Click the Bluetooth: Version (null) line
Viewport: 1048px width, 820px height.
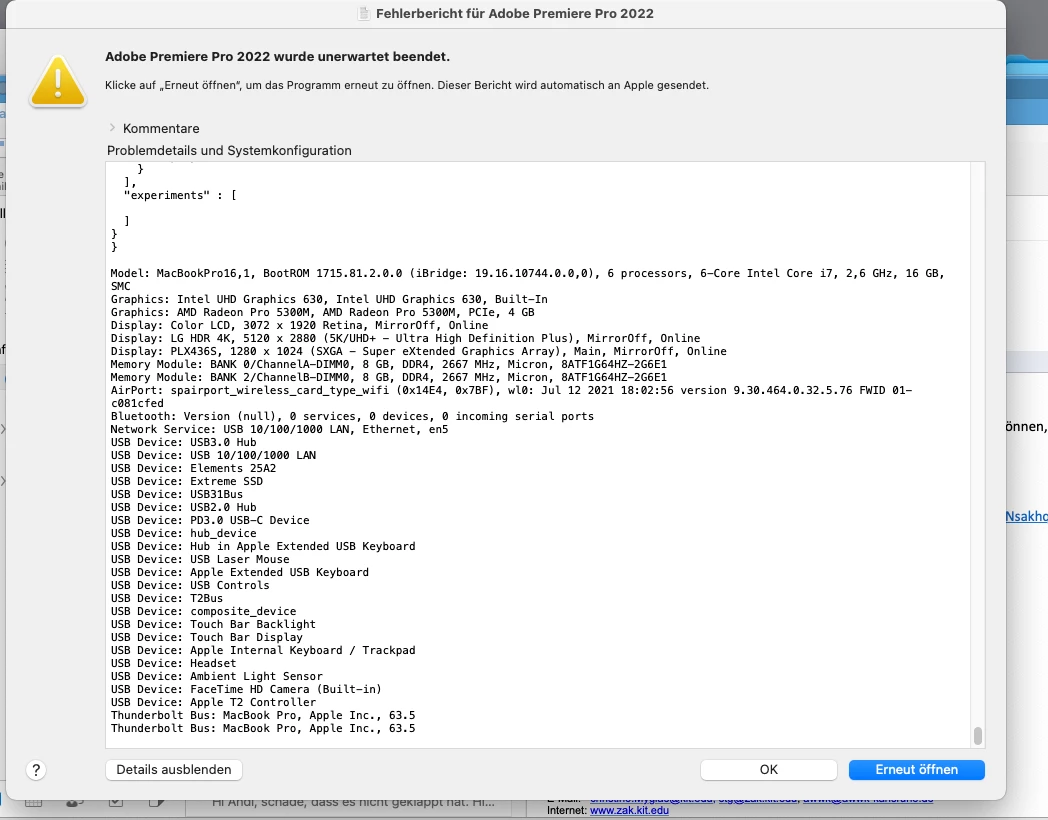coord(352,416)
